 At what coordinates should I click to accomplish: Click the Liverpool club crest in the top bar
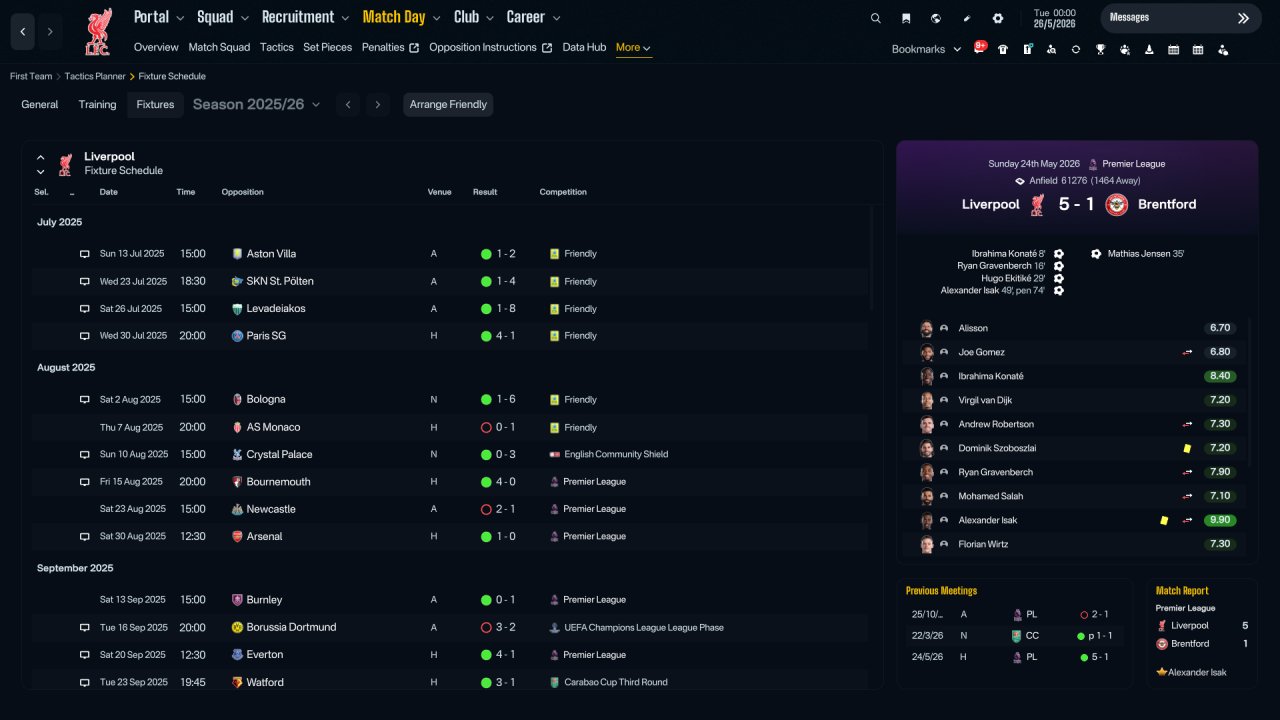98,32
